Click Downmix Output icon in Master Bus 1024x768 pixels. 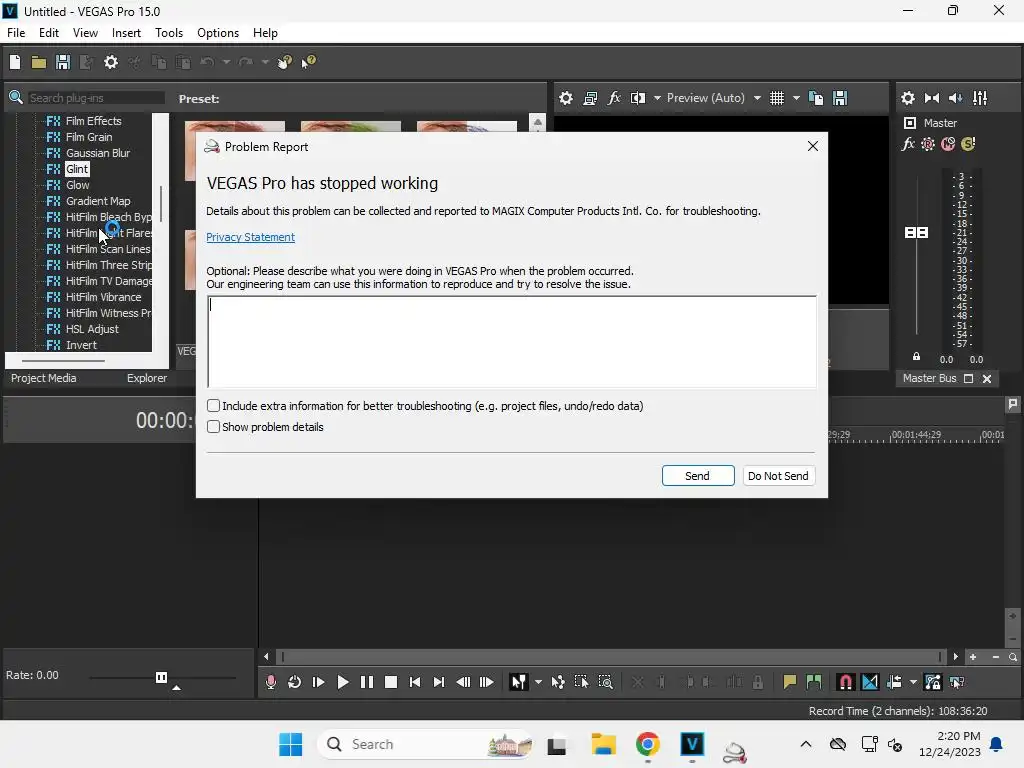pos(932,98)
